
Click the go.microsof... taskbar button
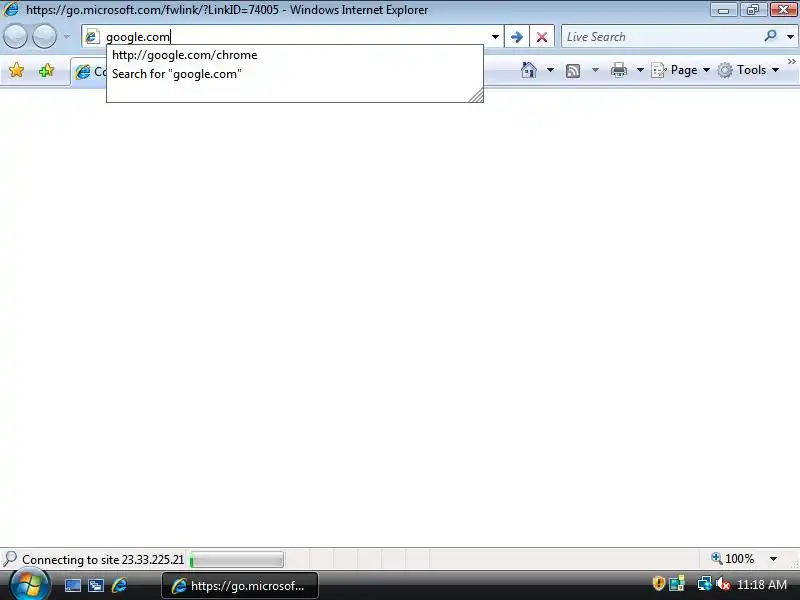pos(240,586)
